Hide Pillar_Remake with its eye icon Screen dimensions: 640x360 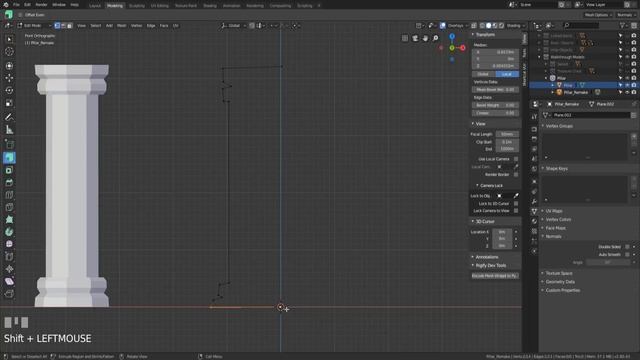click(627, 92)
